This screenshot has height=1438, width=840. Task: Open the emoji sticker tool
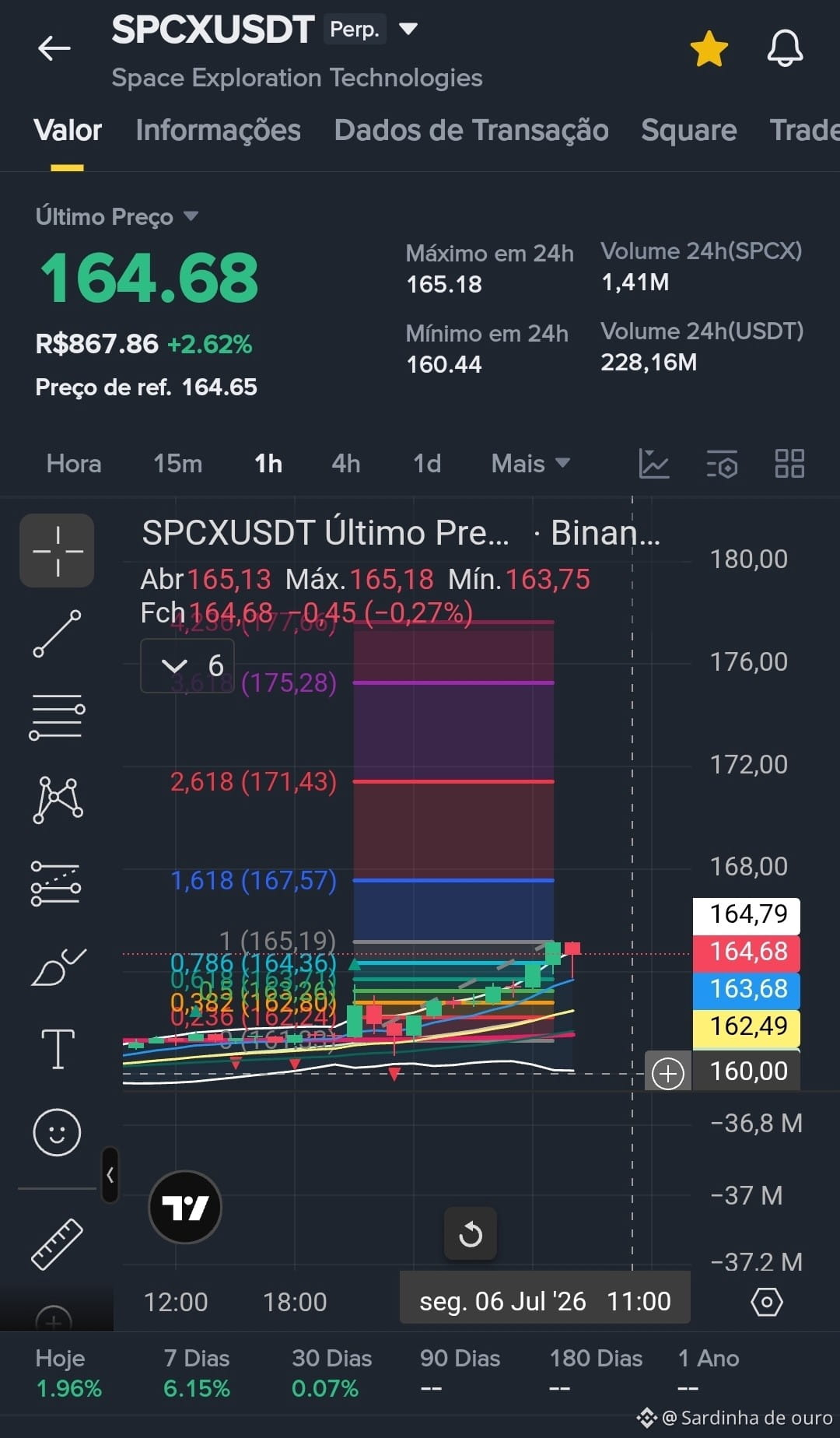pos(57,1132)
